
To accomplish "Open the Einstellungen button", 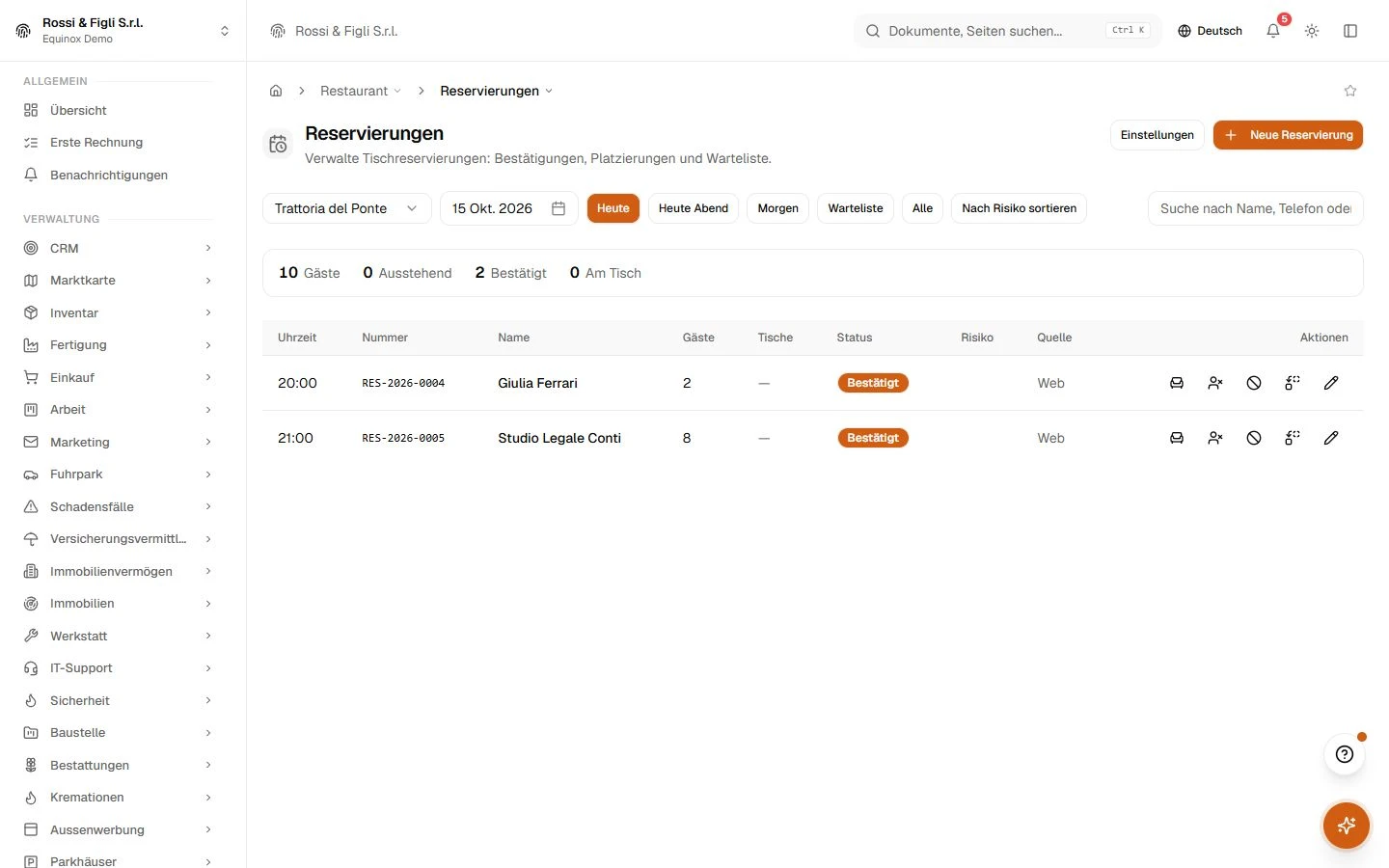I will (1157, 135).
